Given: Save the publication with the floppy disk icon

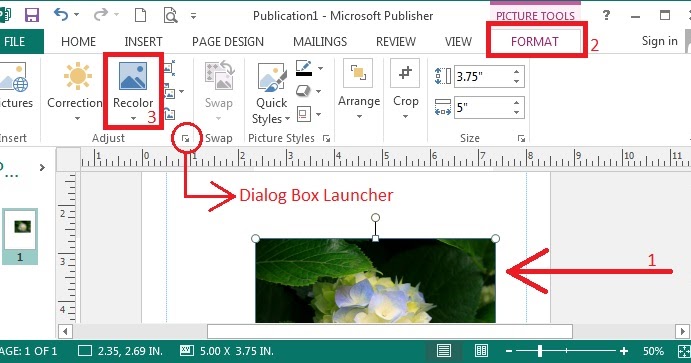Looking at the screenshot, I should pyautogui.click(x=32, y=15).
